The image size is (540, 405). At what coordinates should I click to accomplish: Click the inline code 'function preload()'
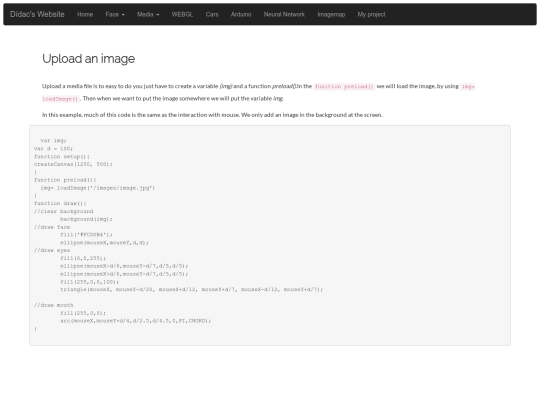click(344, 86)
